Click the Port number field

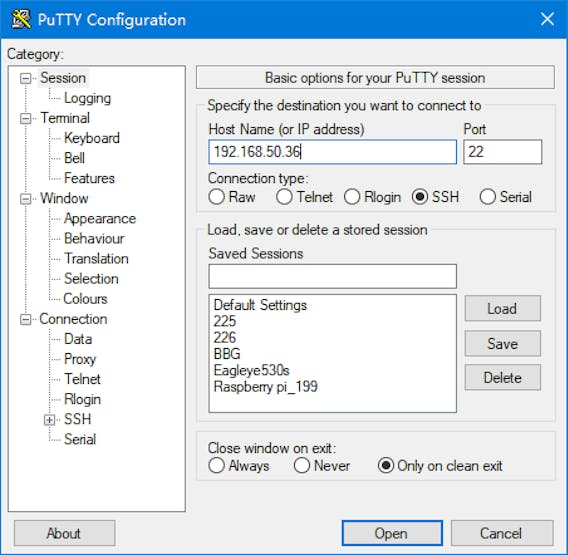(x=502, y=152)
